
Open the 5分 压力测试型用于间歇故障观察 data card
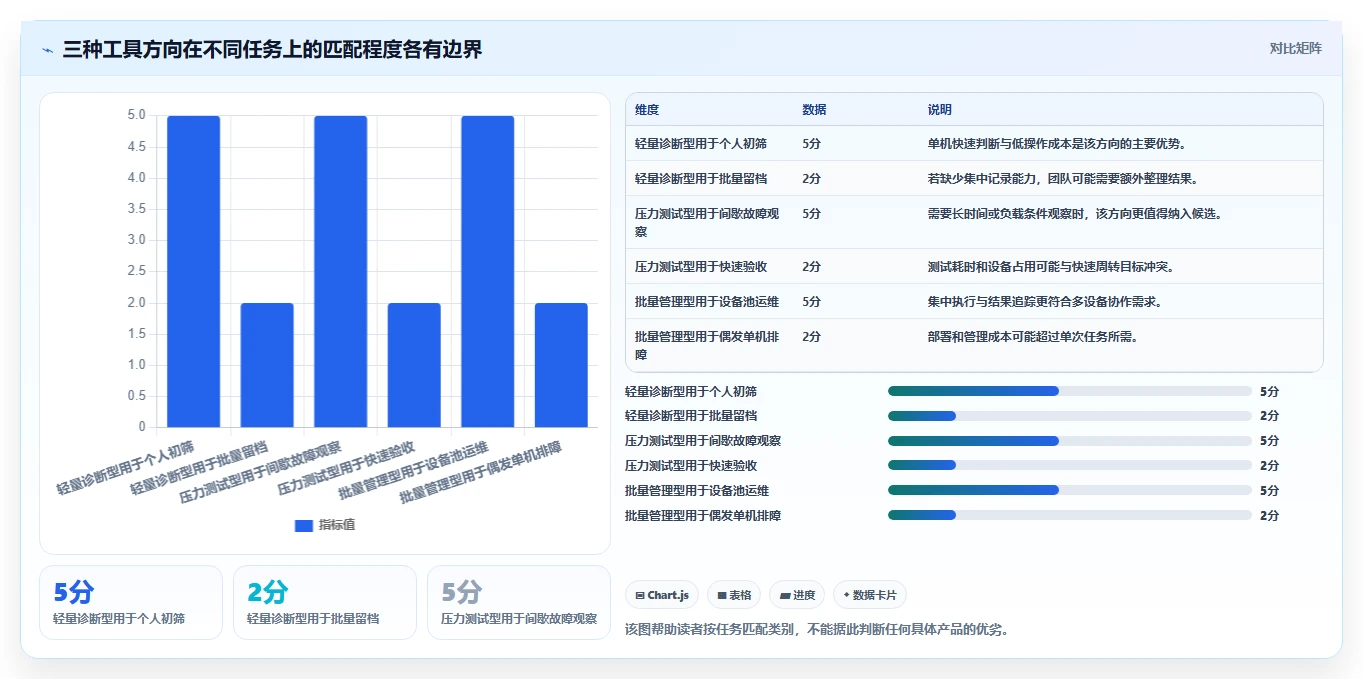tap(519, 602)
